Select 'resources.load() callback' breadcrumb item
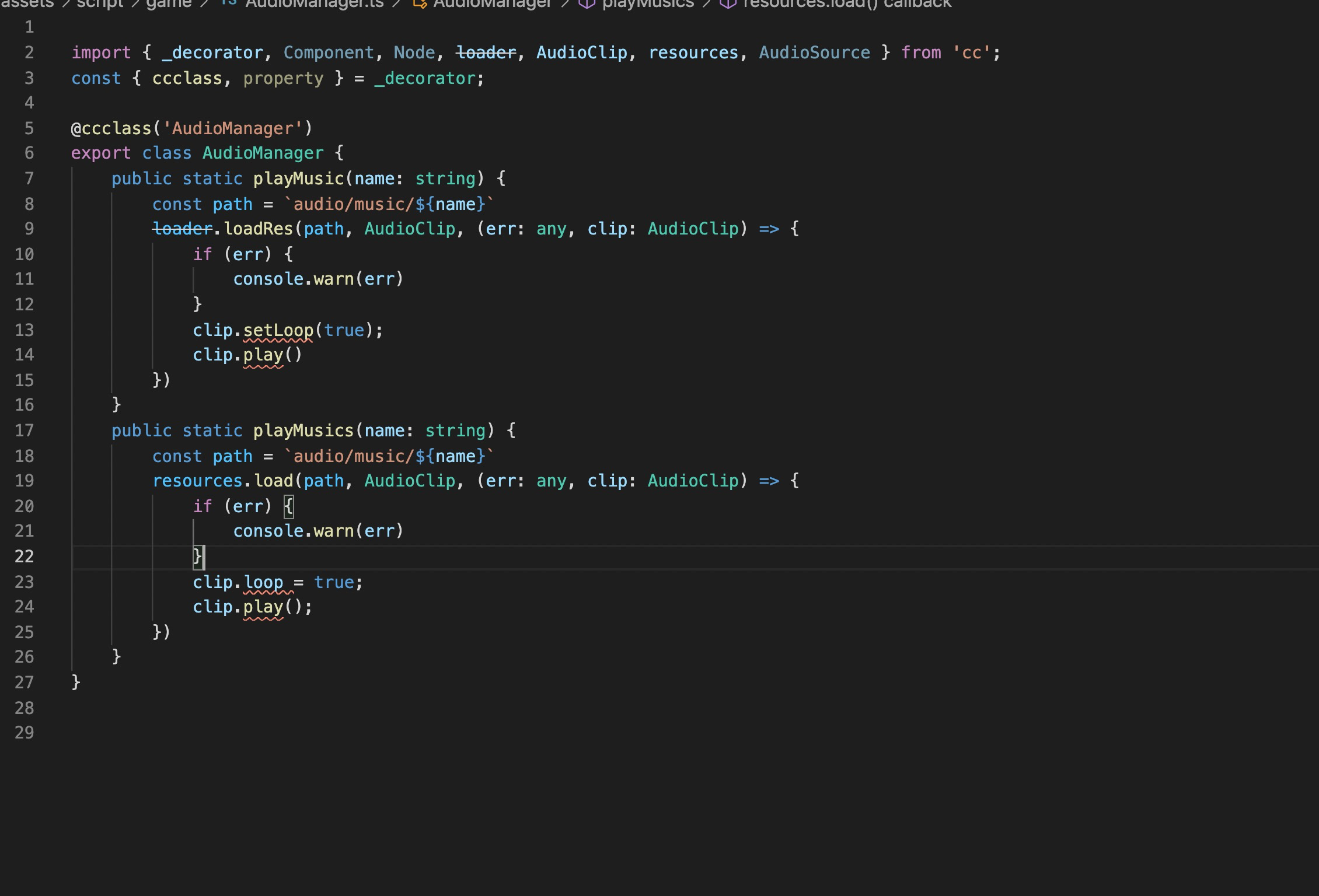The height and width of the screenshot is (896, 1319). click(x=847, y=3)
